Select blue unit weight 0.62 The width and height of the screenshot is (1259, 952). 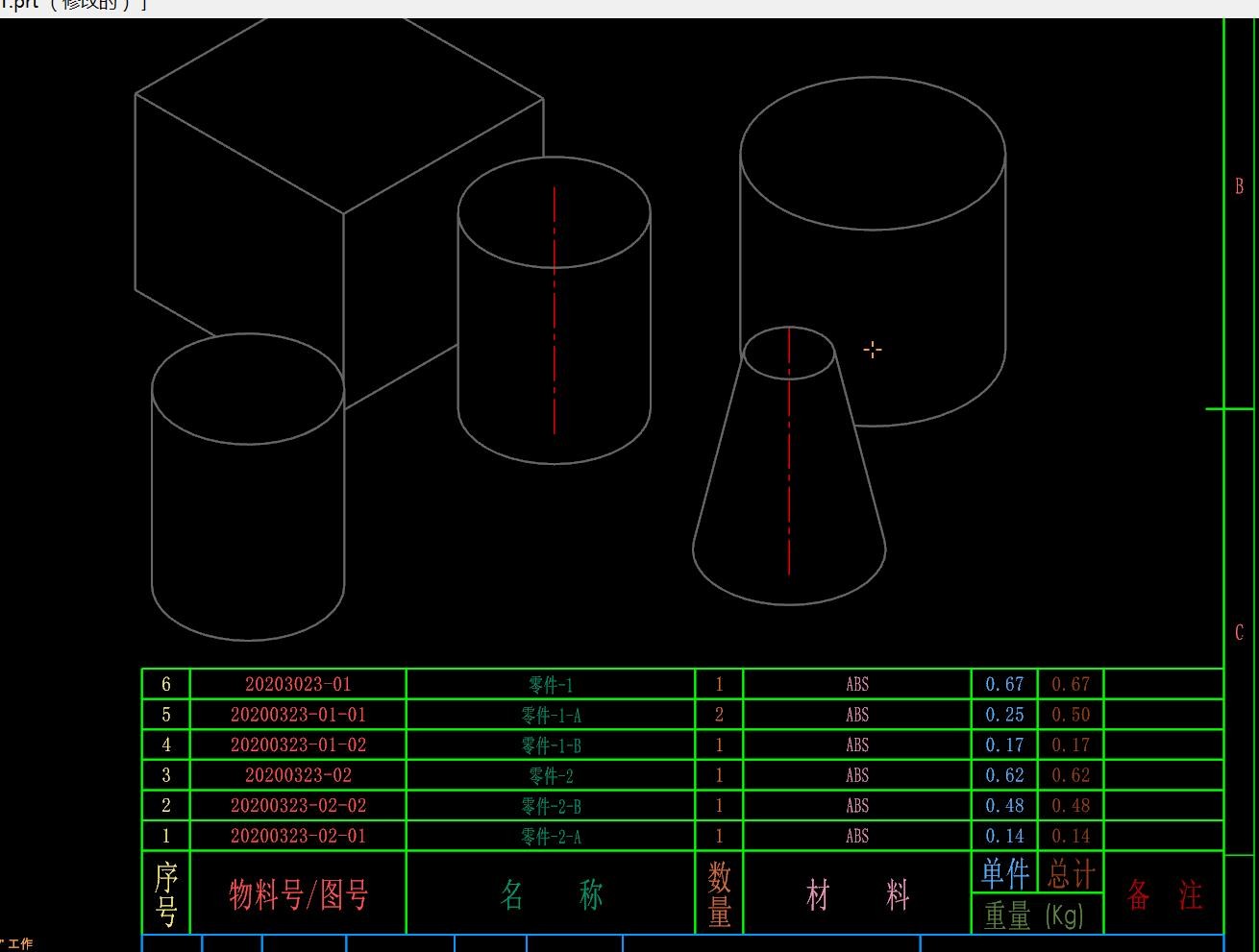[x=1004, y=775]
